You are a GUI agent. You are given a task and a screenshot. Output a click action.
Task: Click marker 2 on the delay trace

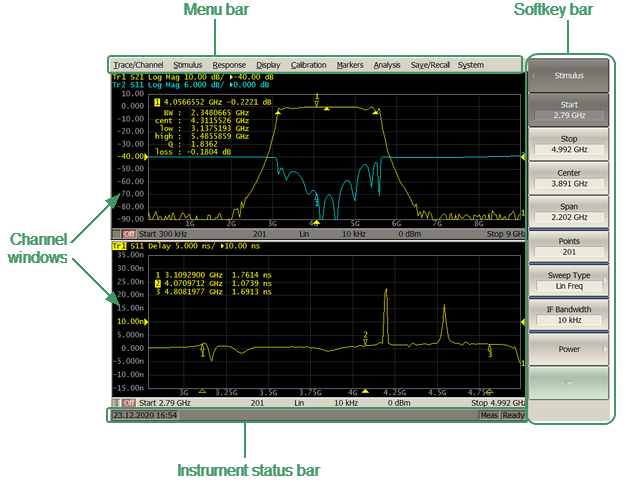pyautogui.click(x=365, y=338)
